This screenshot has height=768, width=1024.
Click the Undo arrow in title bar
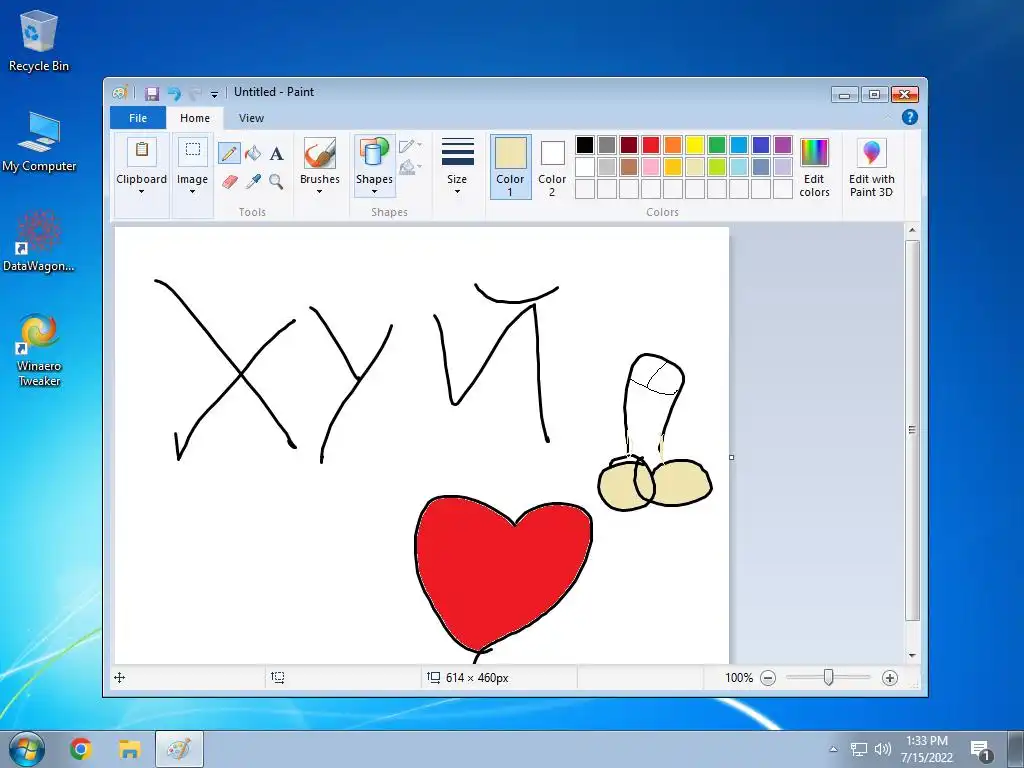point(174,93)
